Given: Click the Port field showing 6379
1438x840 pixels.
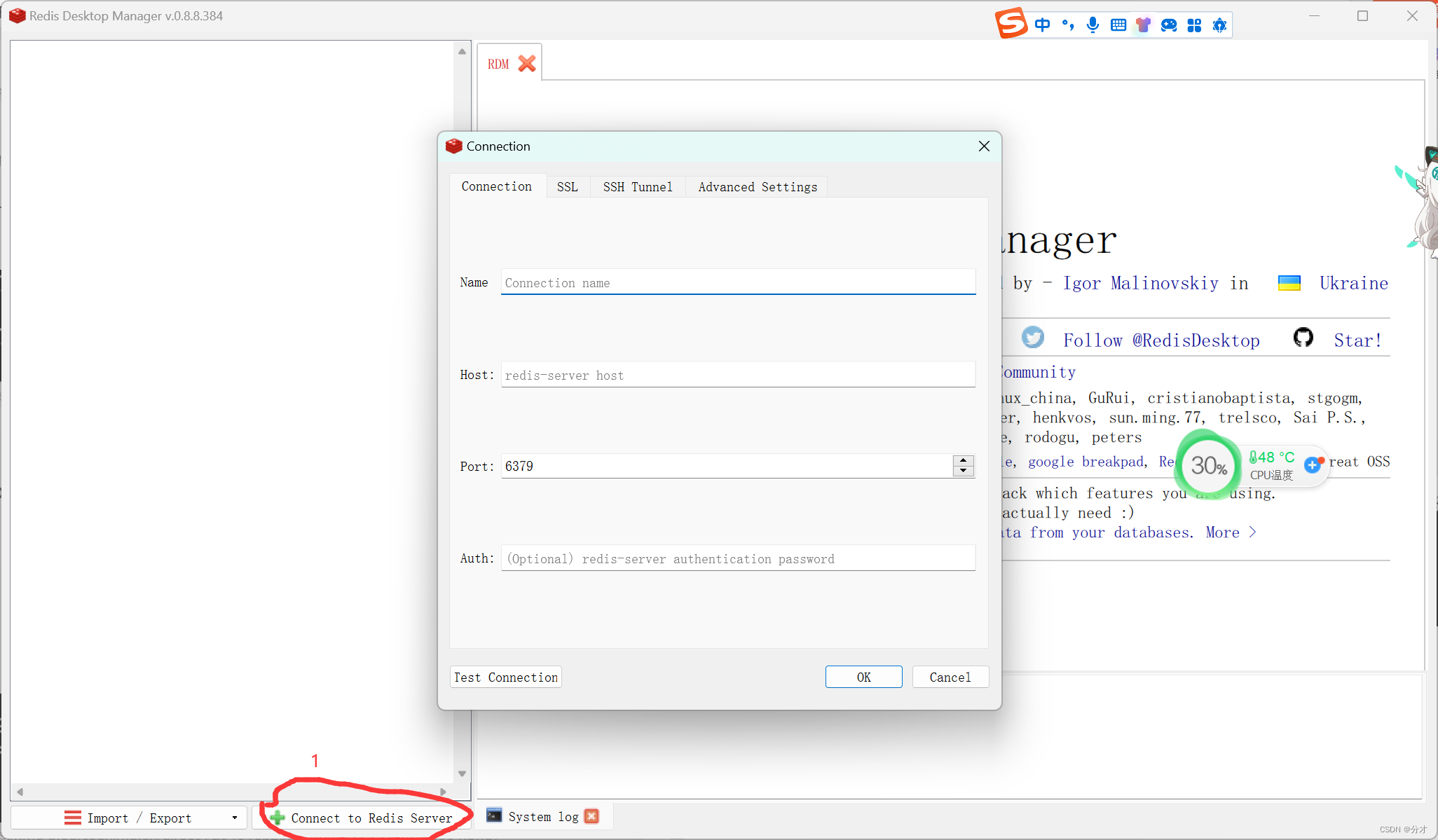Looking at the screenshot, I should [x=726, y=466].
